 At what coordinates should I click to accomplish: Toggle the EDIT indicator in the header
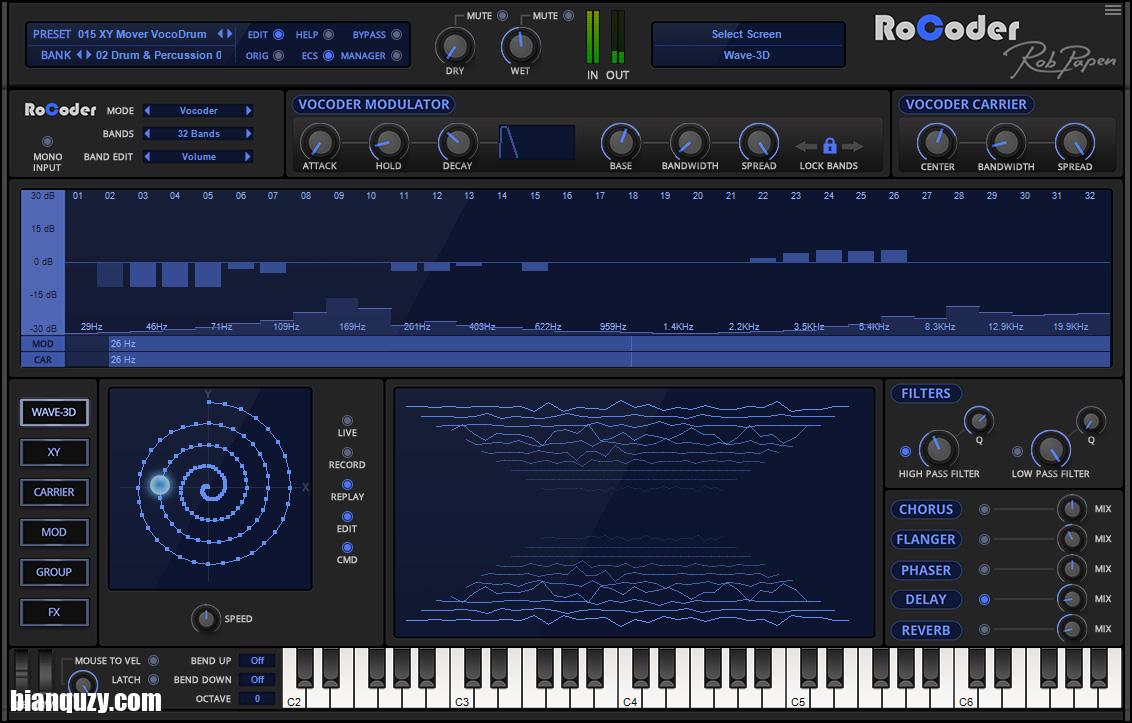[278, 35]
